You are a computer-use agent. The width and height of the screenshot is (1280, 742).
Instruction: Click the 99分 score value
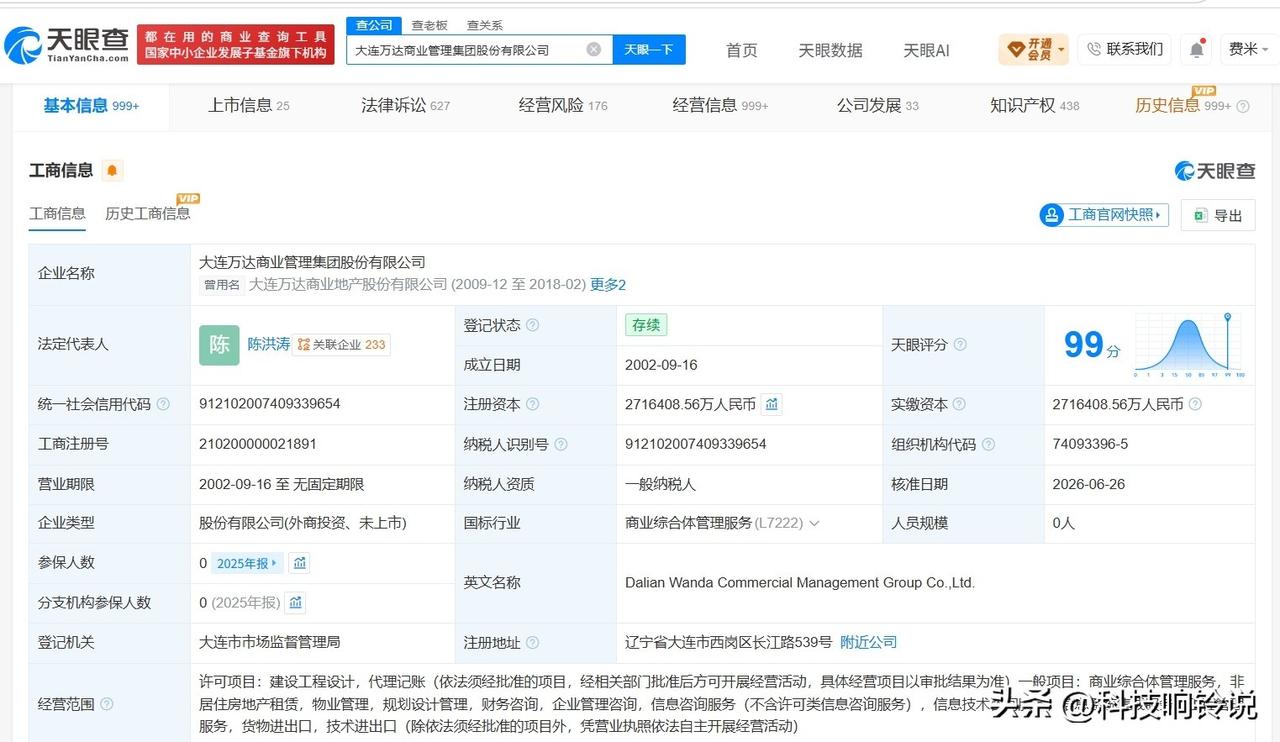(1091, 345)
